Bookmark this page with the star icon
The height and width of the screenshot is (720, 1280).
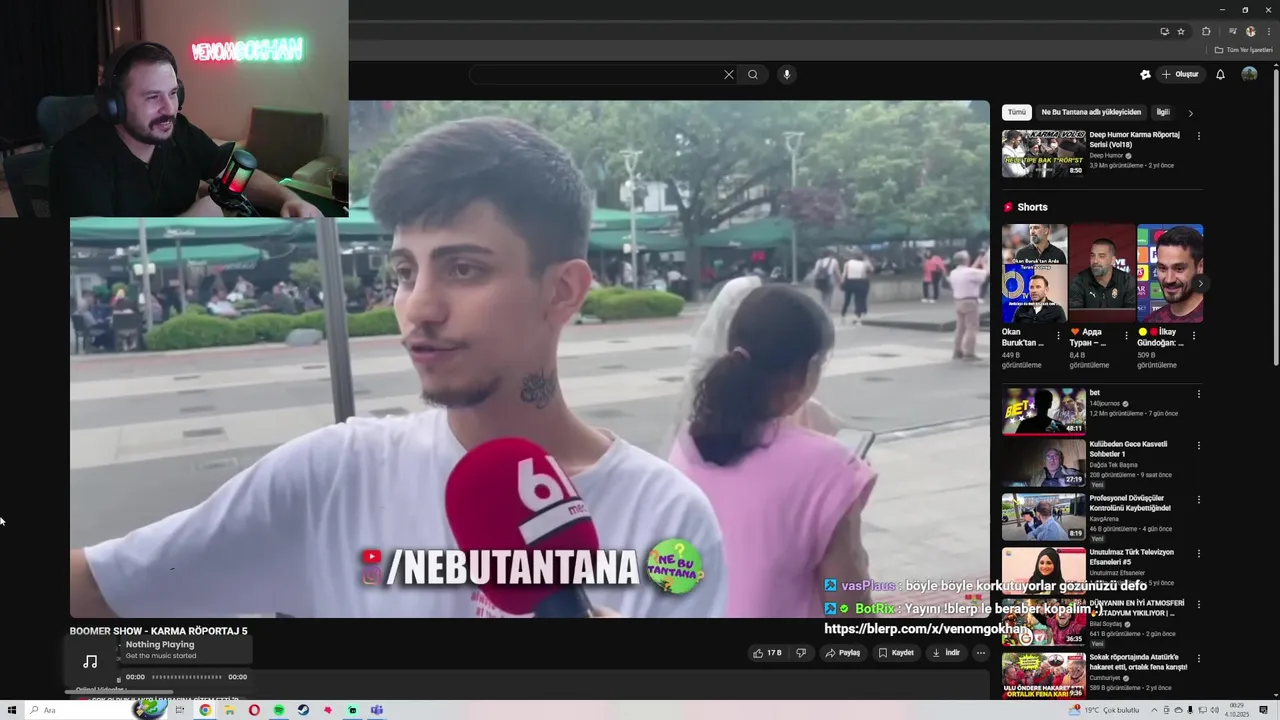click(x=1180, y=31)
